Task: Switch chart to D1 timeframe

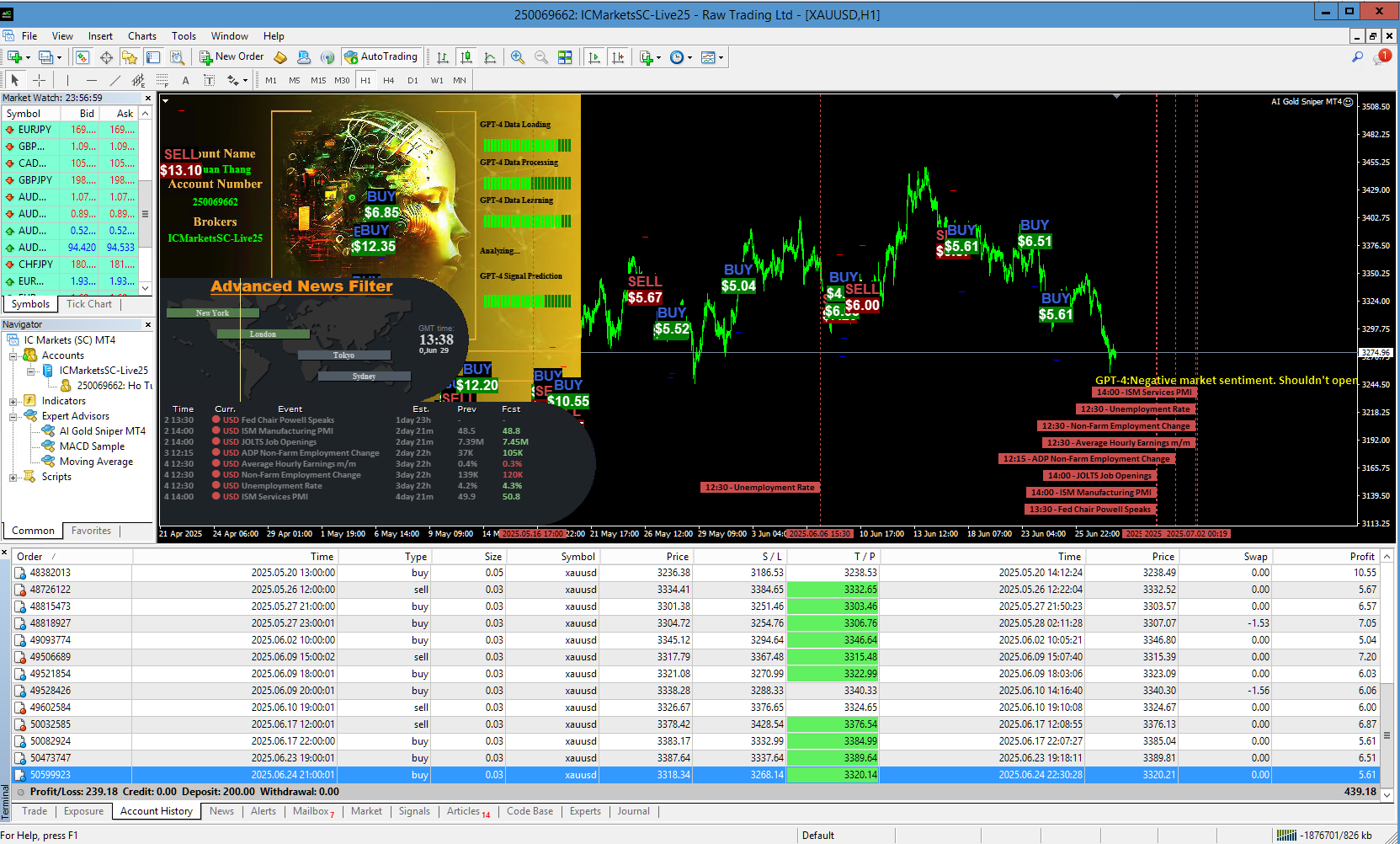Action: click(x=413, y=80)
